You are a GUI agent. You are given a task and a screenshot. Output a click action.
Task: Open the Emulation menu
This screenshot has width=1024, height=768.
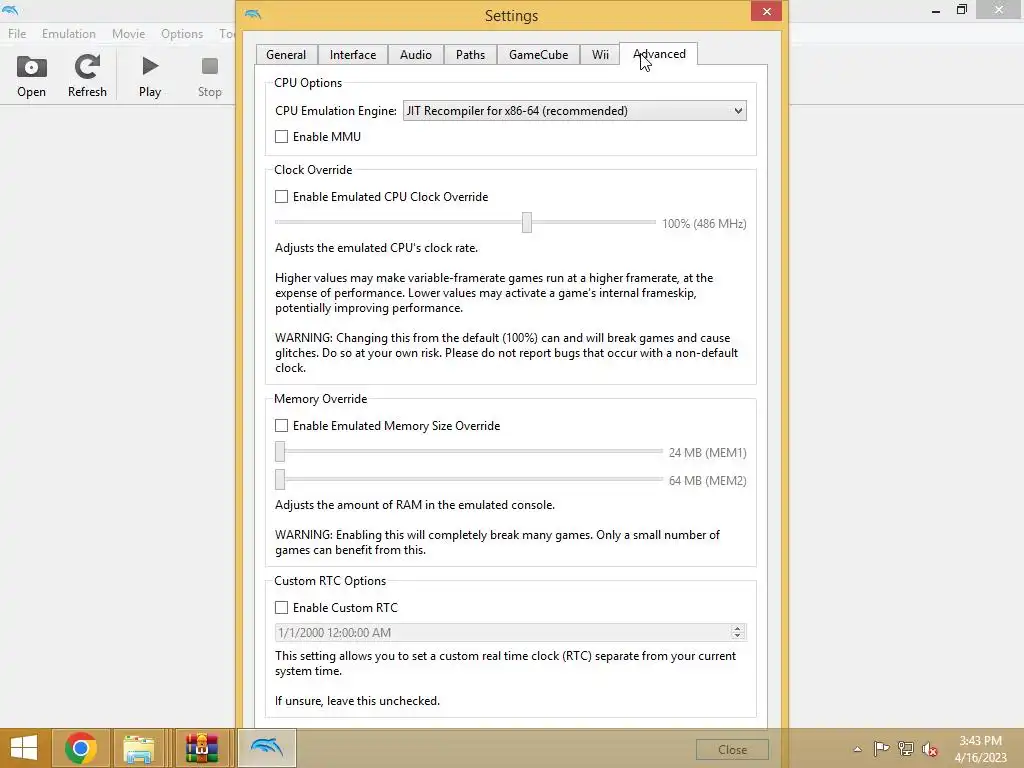[69, 33]
